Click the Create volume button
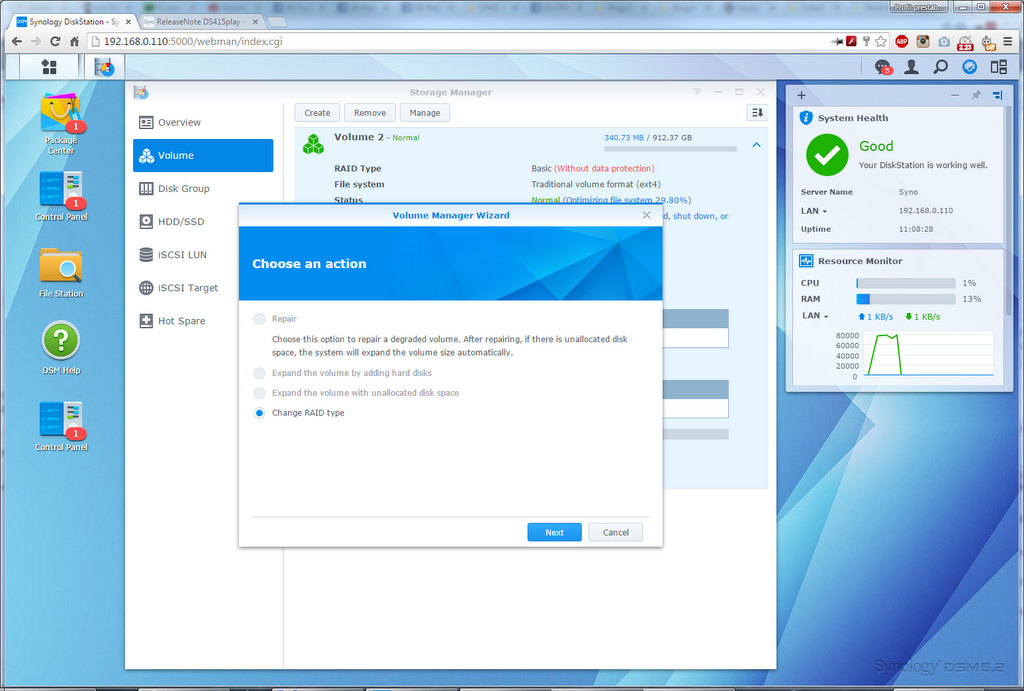1024x691 pixels. pyautogui.click(x=317, y=113)
